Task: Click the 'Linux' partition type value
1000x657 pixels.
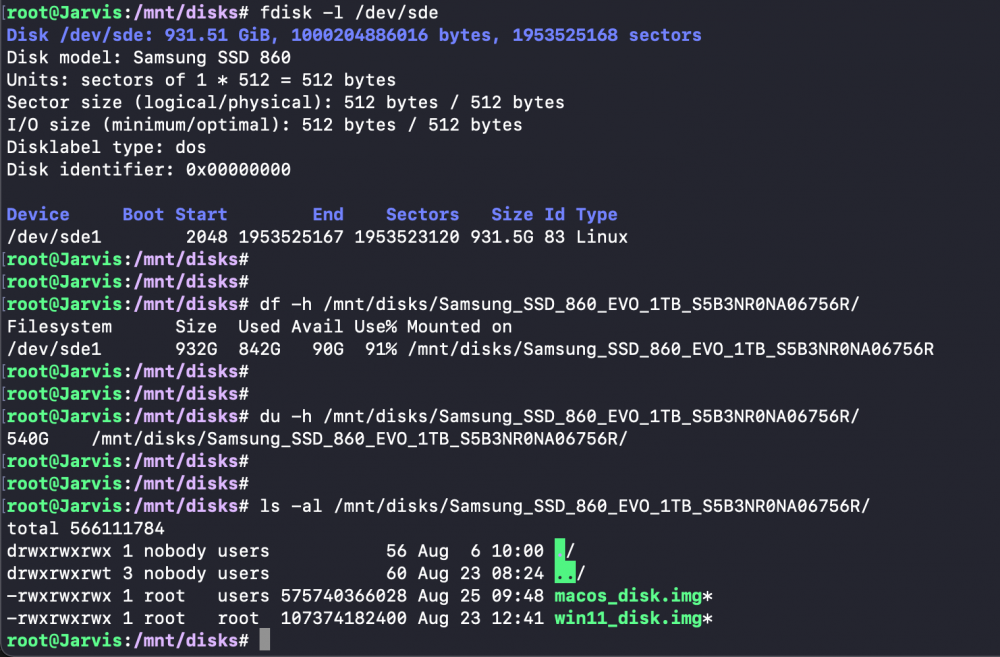Action: [601, 237]
